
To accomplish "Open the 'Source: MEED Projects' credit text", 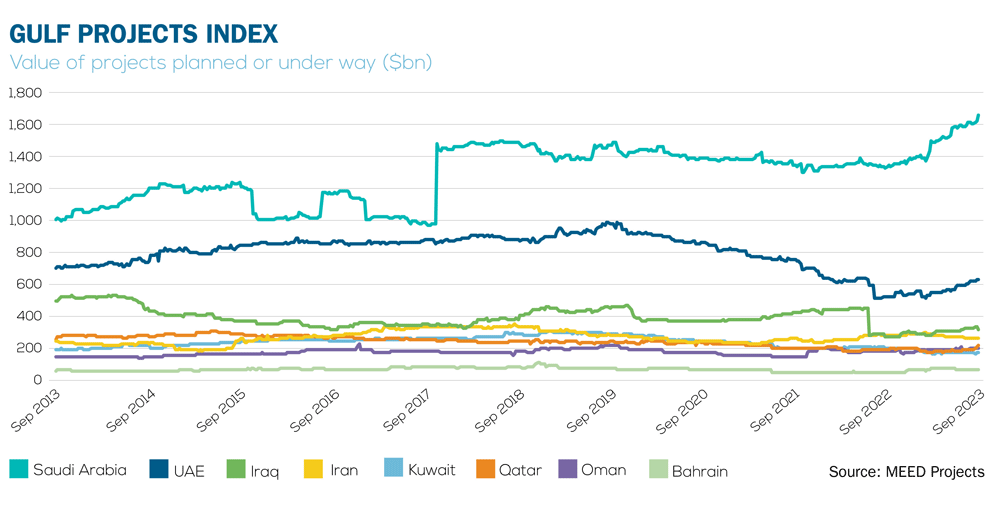I will [x=906, y=471].
